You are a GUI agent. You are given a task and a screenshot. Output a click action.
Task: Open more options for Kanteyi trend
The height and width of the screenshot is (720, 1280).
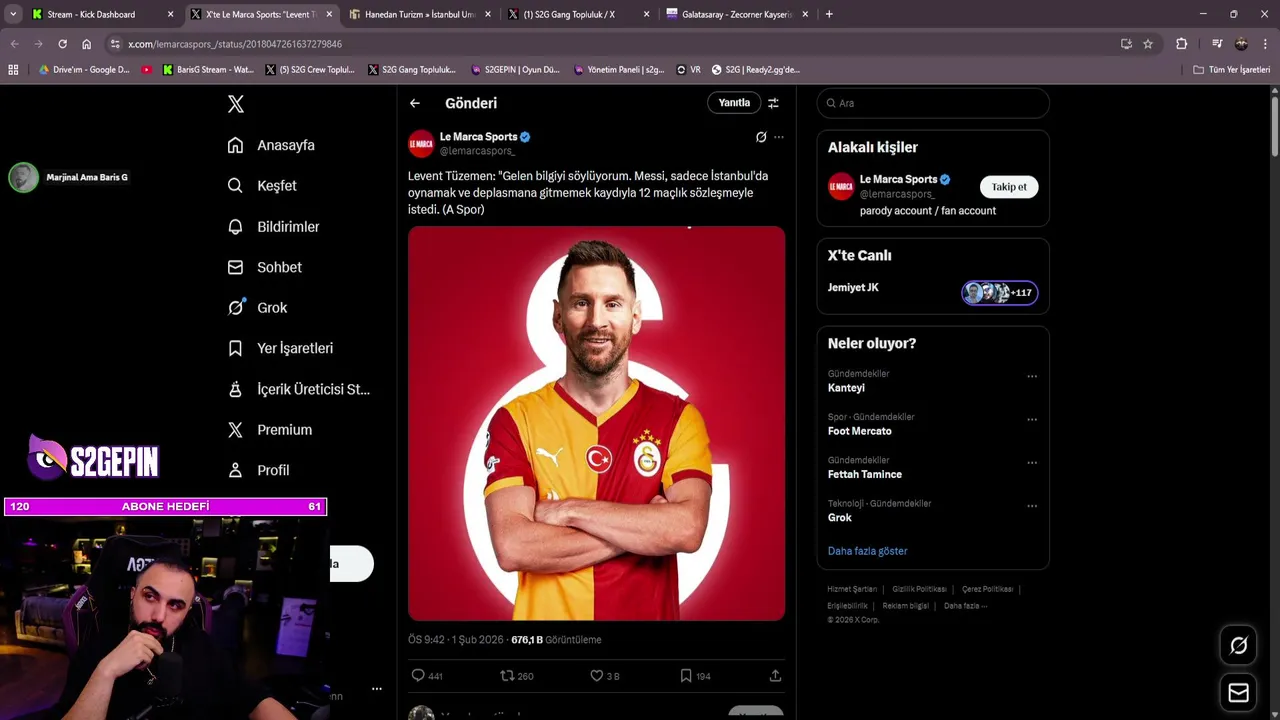pos(1032,377)
